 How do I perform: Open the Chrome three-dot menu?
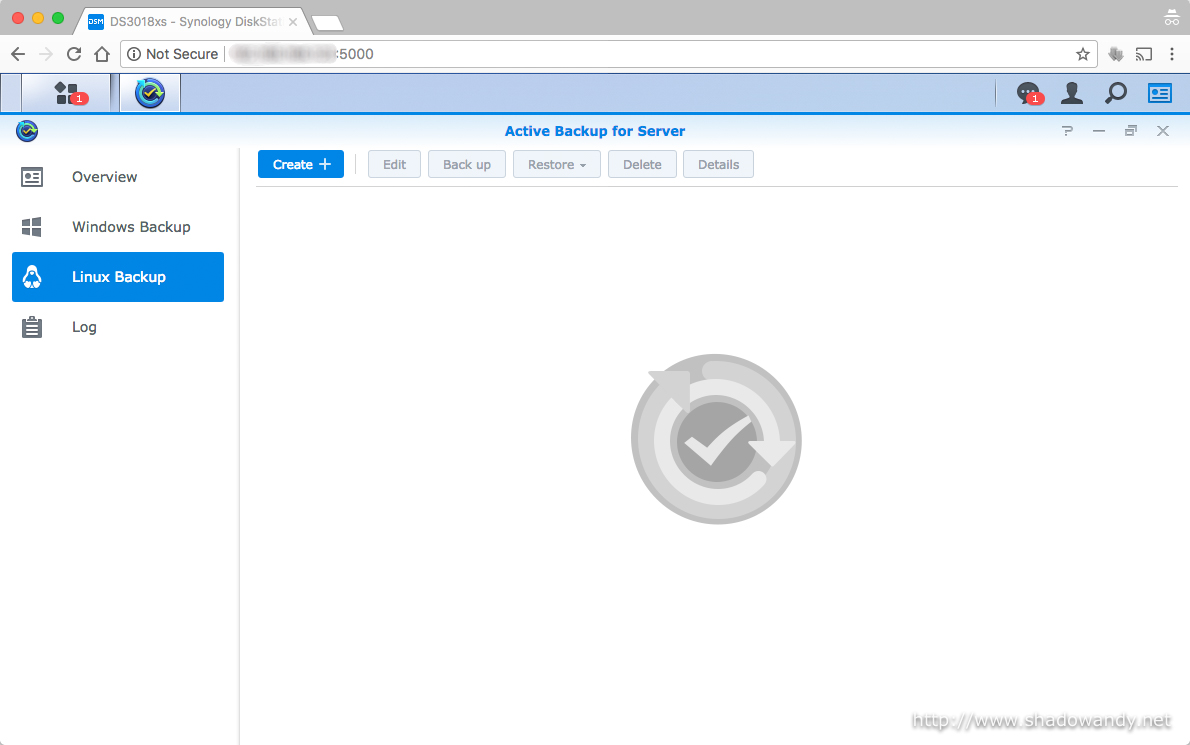[x=1172, y=54]
